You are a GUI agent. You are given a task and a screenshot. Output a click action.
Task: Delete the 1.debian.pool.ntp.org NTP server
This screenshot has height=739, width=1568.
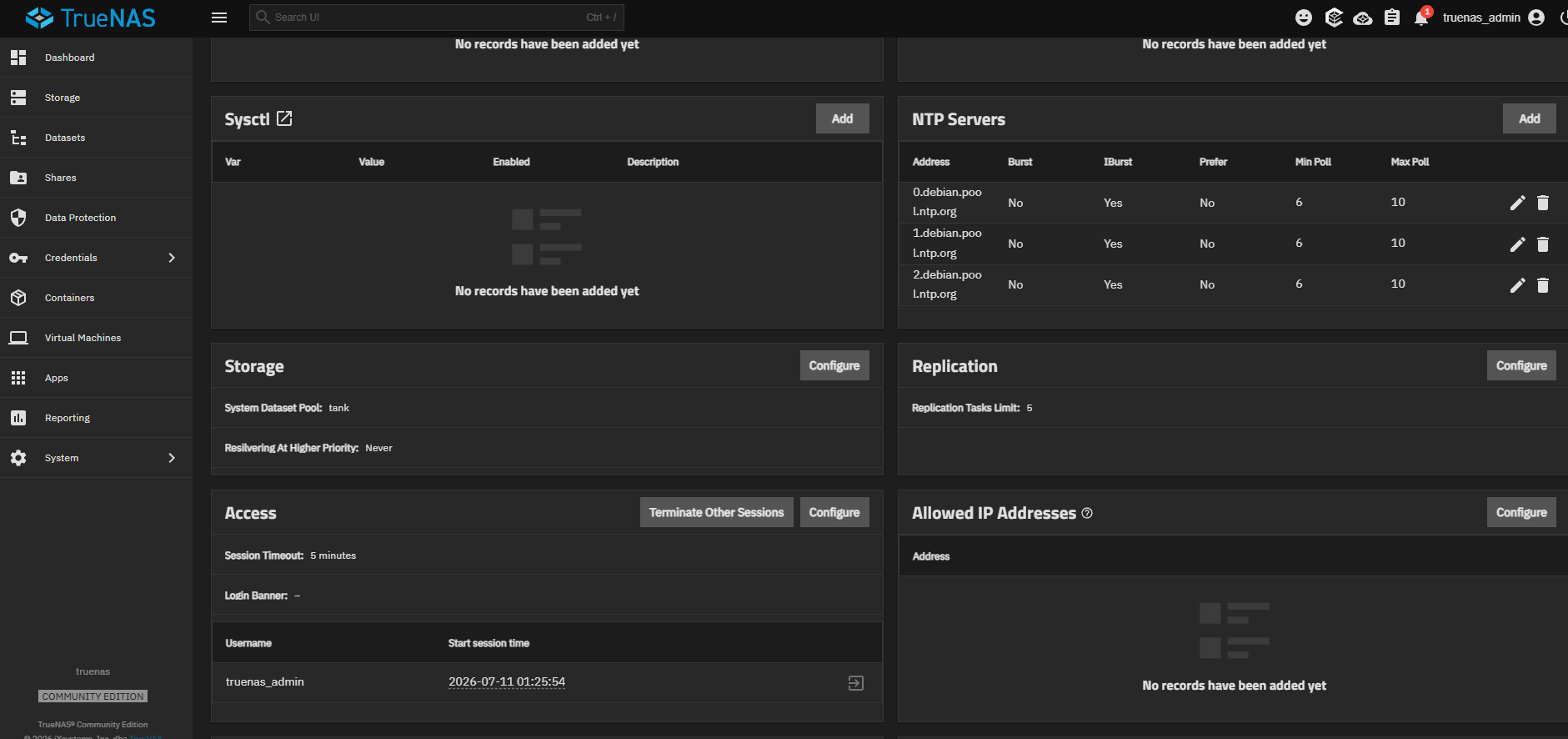(1543, 244)
